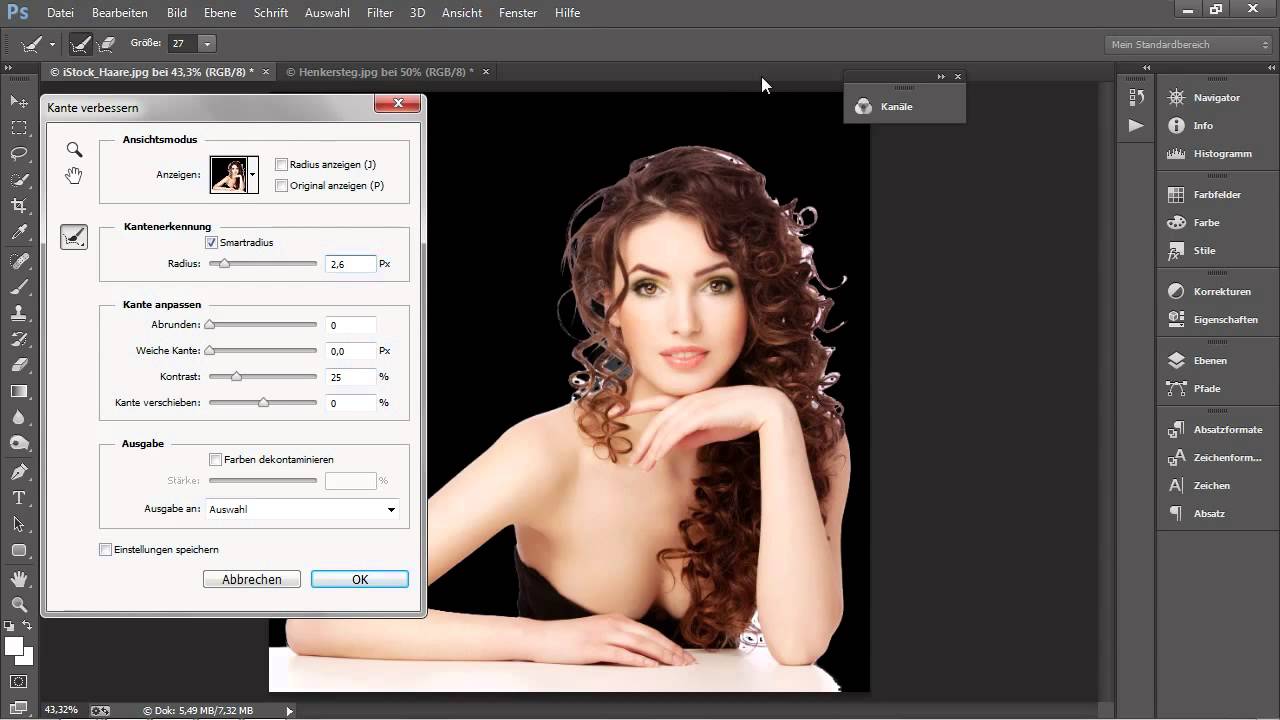The height and width of the screenshot is (720, 1280).
Task: Select the Eyedropper tool
Action: click(x=19, y=232)
